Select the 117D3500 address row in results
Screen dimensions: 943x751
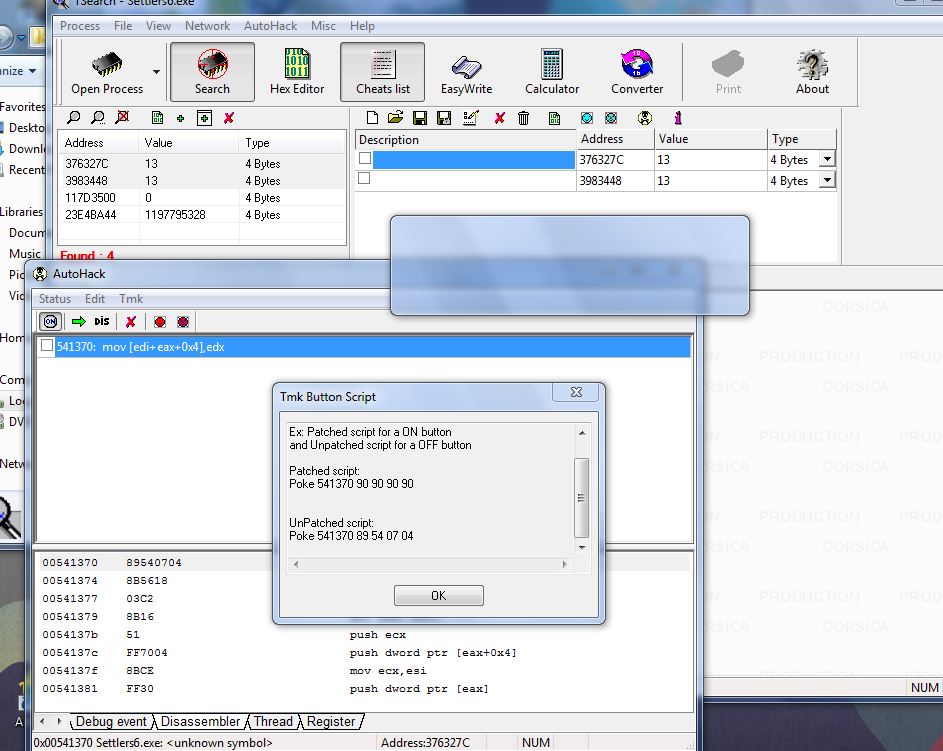(x=91, y=198)
